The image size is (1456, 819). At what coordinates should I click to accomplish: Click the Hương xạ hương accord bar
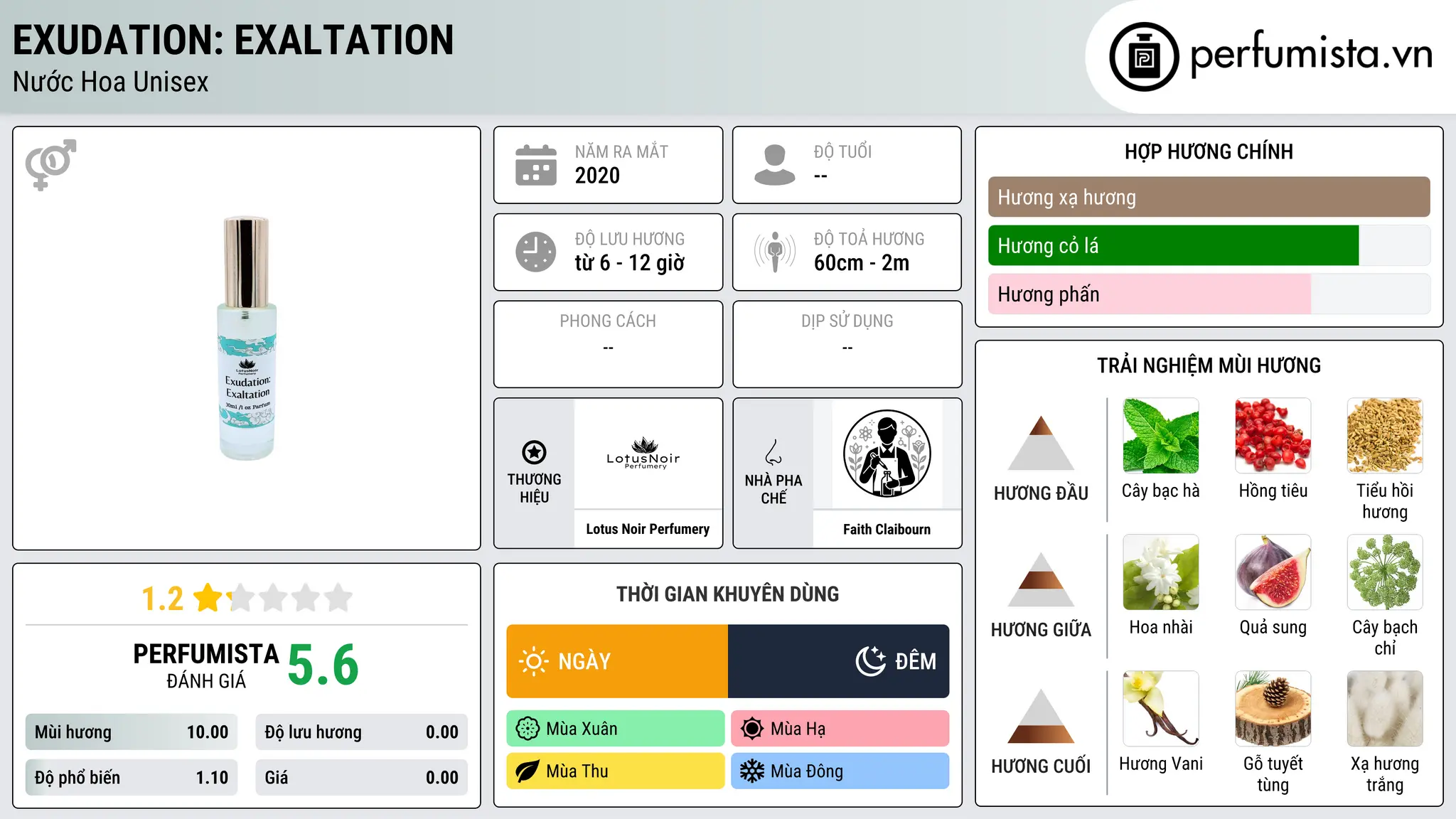tap(1209, 197)
